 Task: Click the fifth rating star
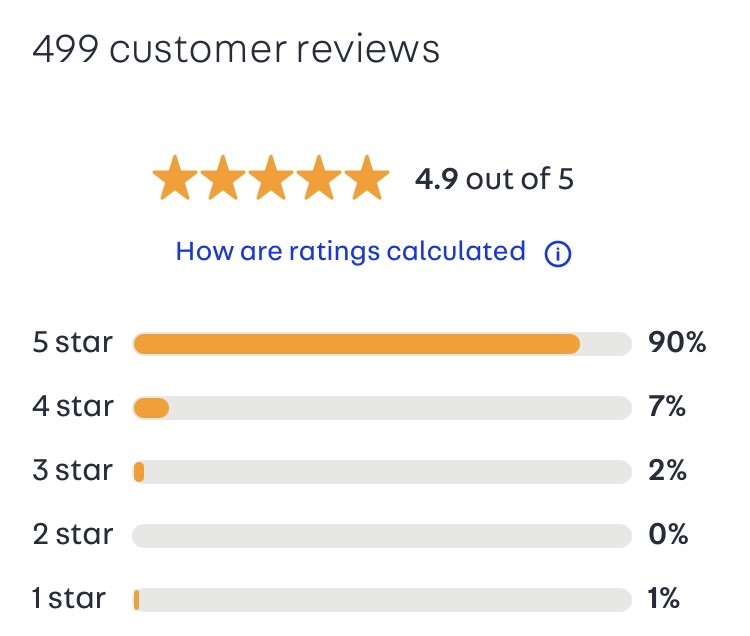[x=367, y=177]
